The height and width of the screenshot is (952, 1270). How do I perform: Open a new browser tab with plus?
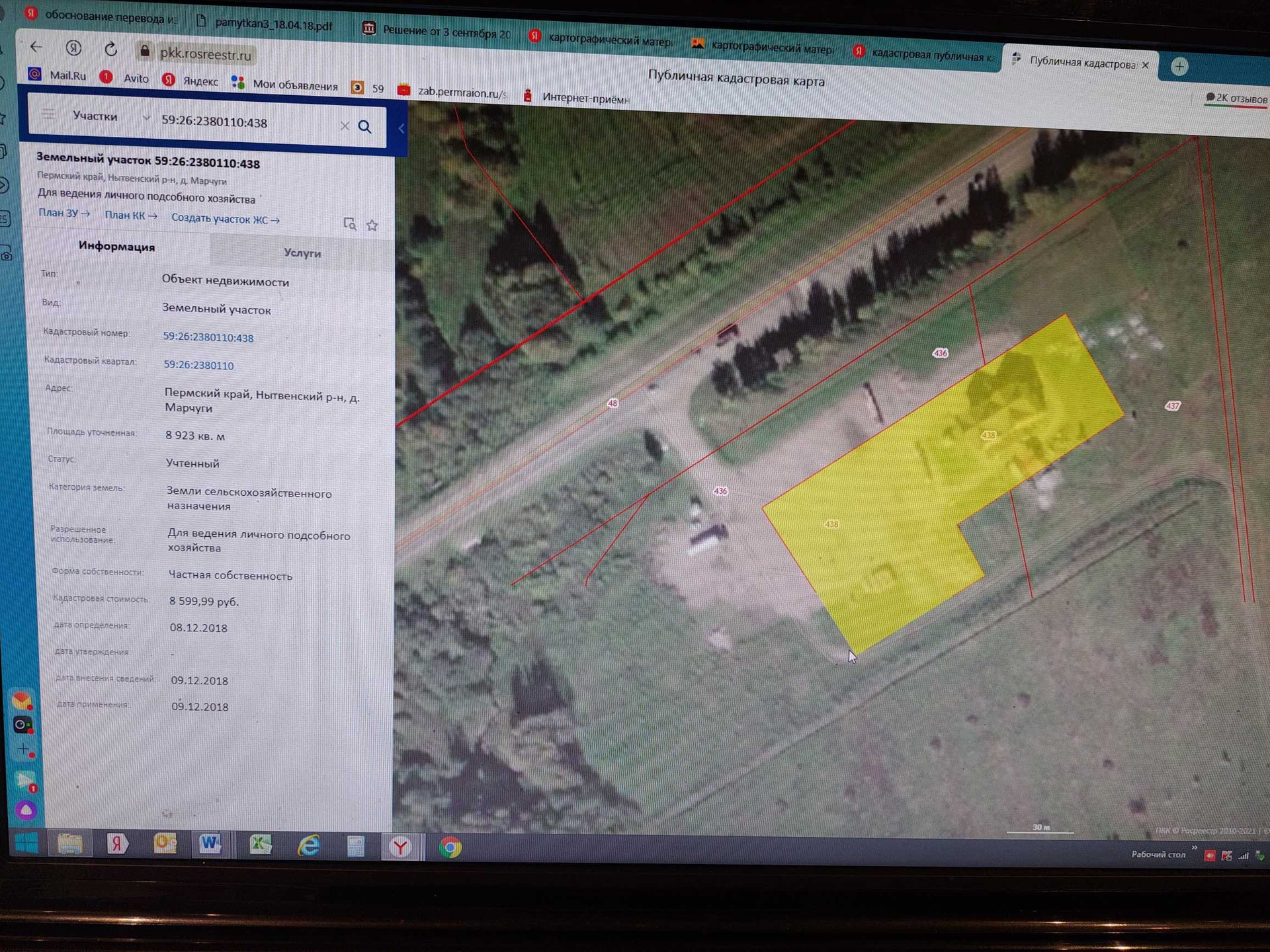(x=1179, y=66)
